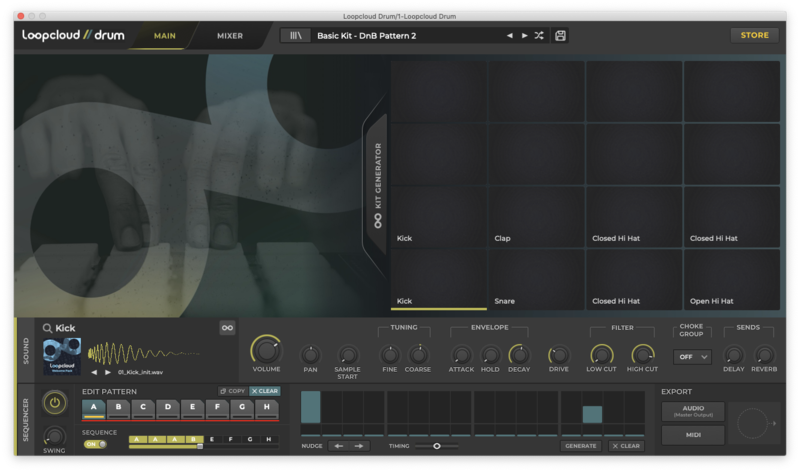Switch to the Mixer tab

[x=230, y=35]
